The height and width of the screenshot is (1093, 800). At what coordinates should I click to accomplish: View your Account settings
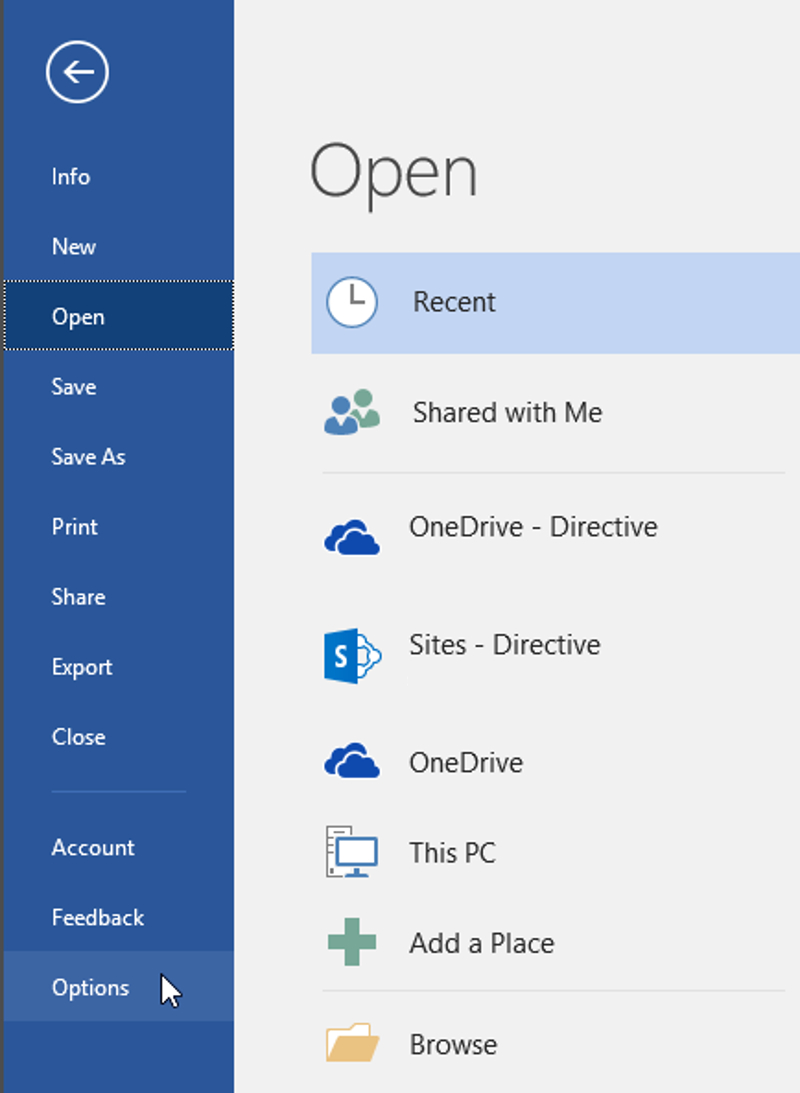coord(92,847)
